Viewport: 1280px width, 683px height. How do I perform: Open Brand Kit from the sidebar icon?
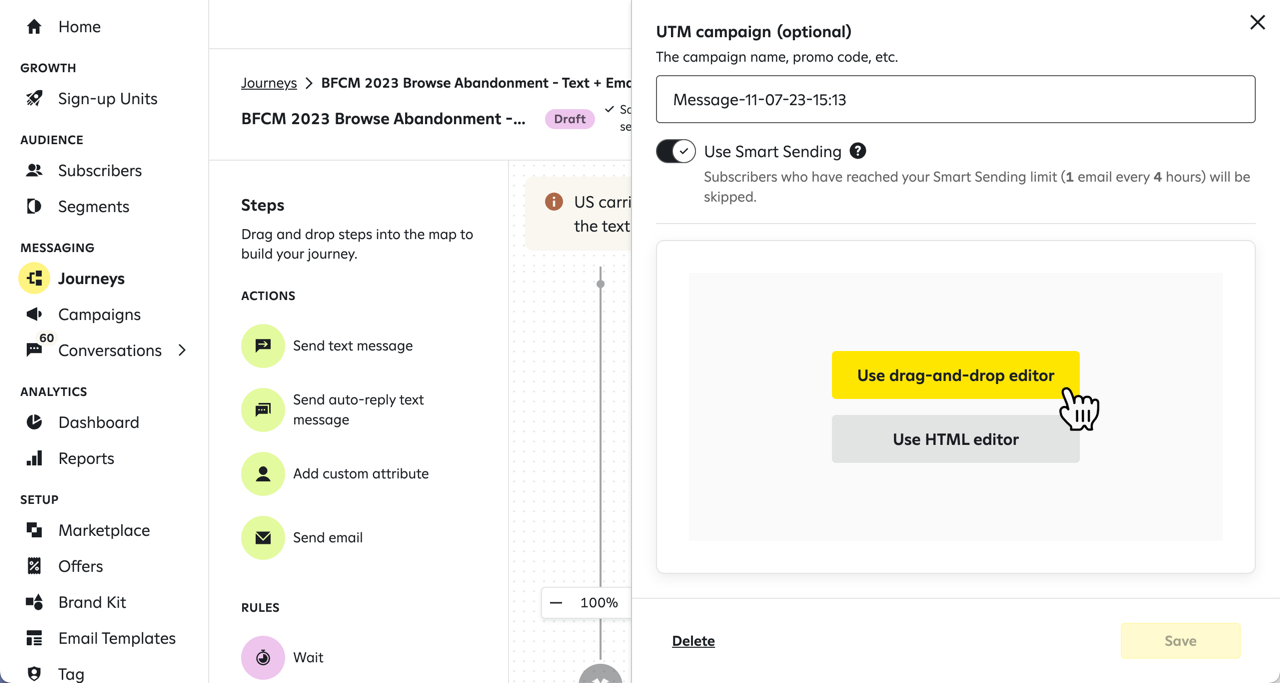tap(33, 602)
